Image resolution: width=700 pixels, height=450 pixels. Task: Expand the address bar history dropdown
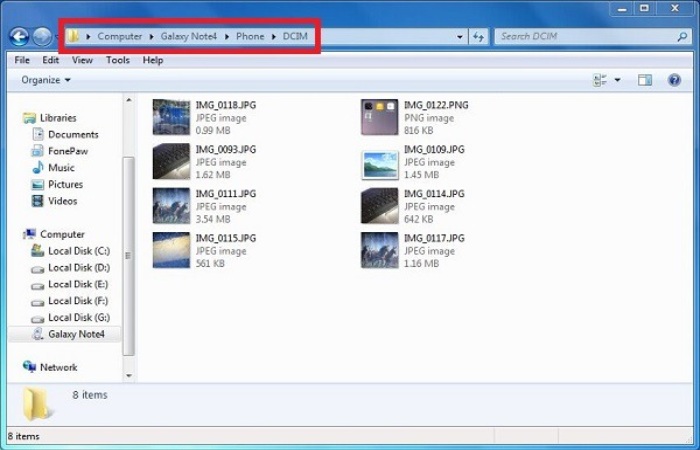(460, 37)
